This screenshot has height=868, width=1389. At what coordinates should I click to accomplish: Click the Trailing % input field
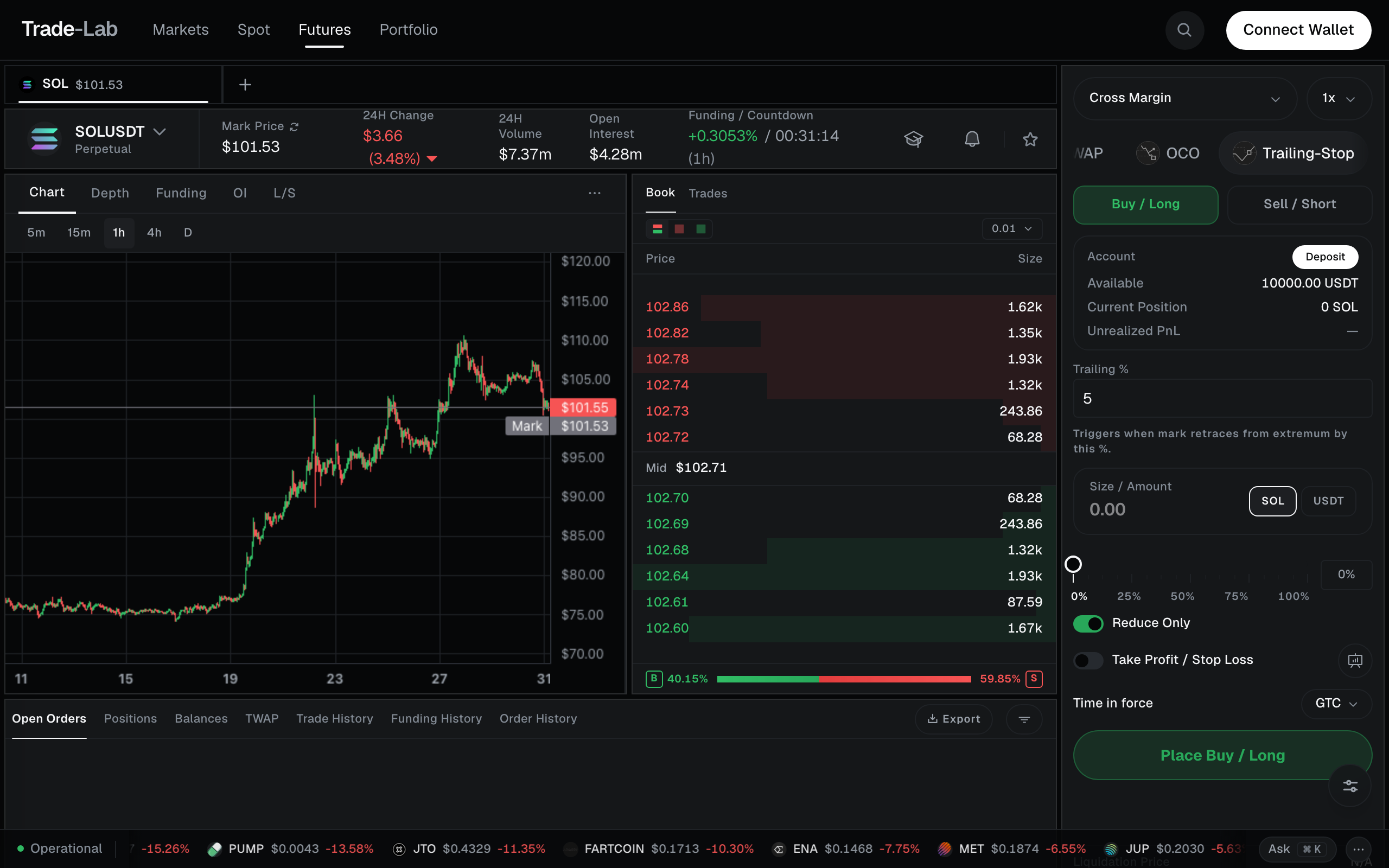click(1222, 398)
